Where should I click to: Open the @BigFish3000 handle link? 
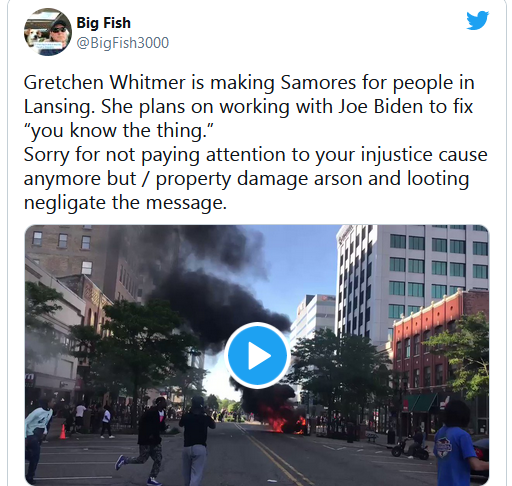123,43
